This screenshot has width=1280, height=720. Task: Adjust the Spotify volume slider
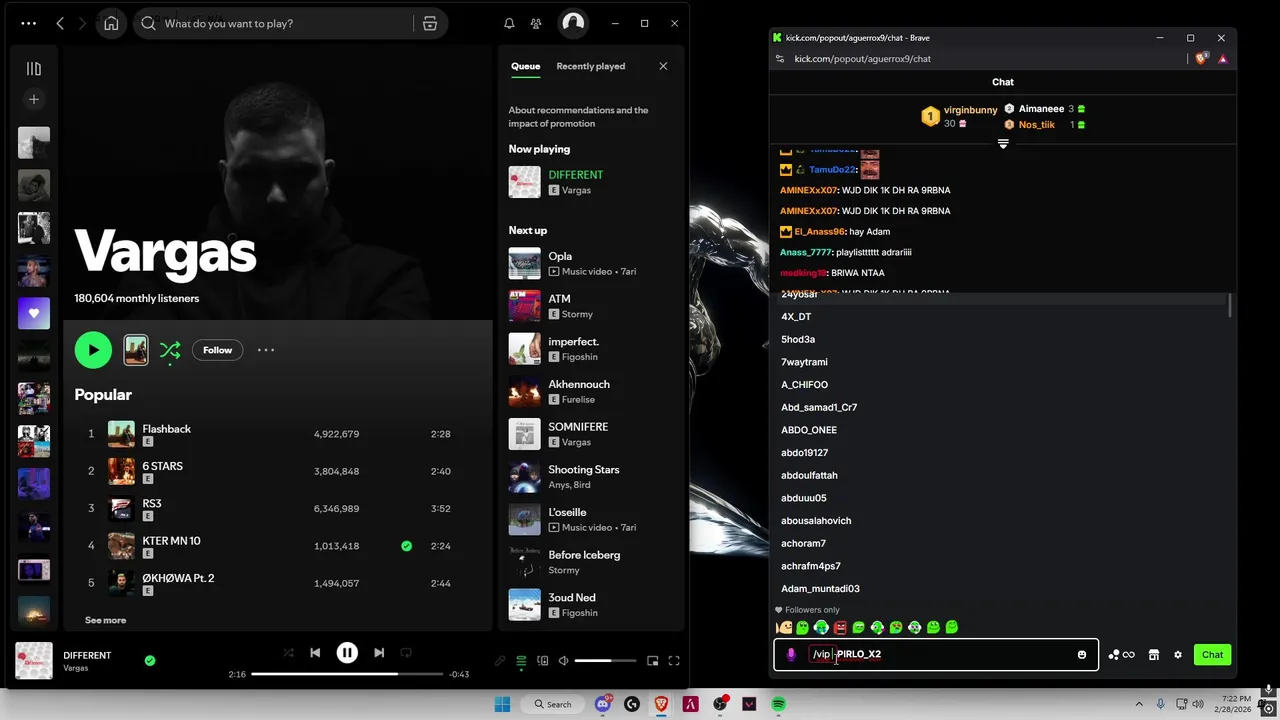tap(606, 660)
